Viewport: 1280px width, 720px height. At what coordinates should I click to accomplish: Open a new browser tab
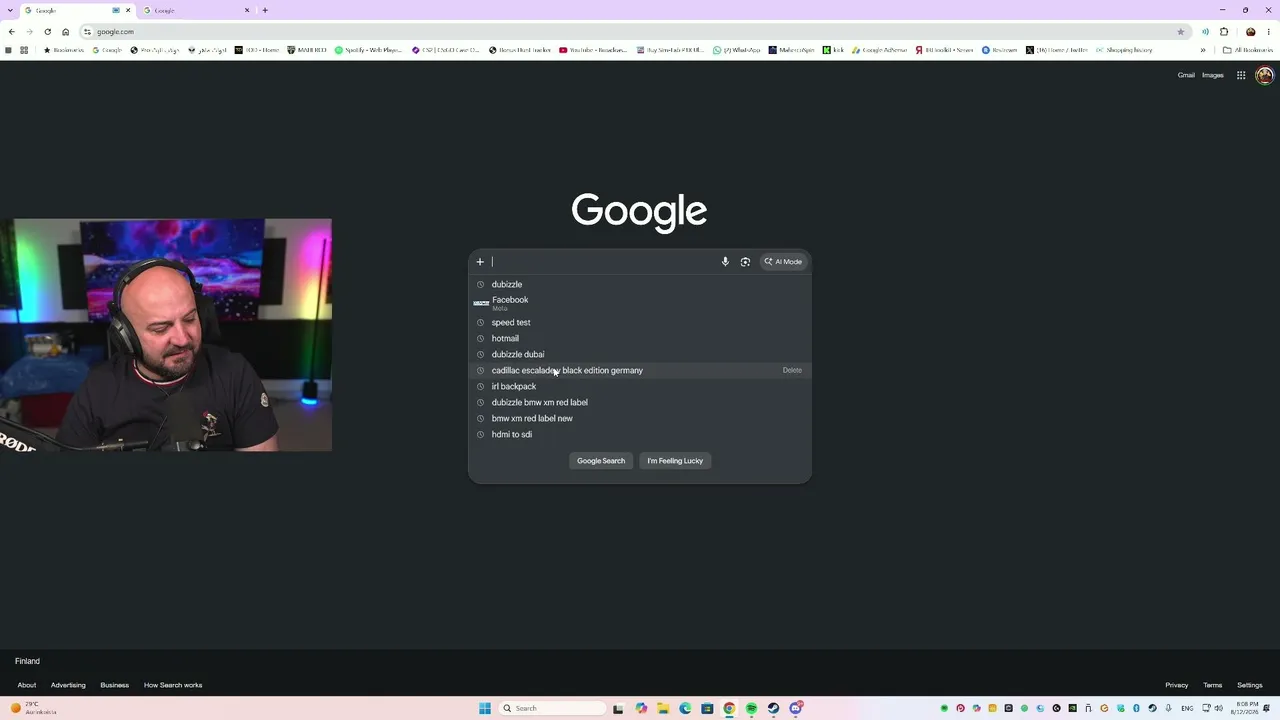click(265, 10)
